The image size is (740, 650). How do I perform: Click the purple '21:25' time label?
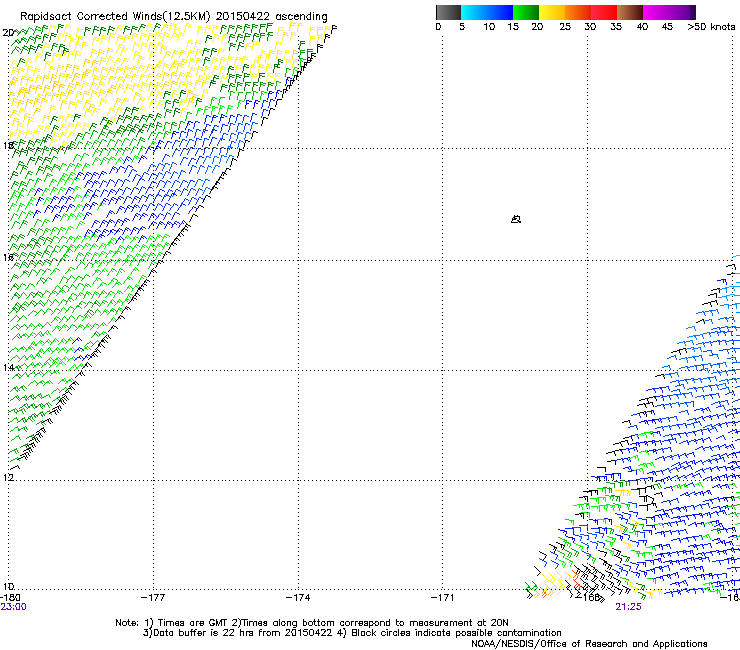(628, 607)
